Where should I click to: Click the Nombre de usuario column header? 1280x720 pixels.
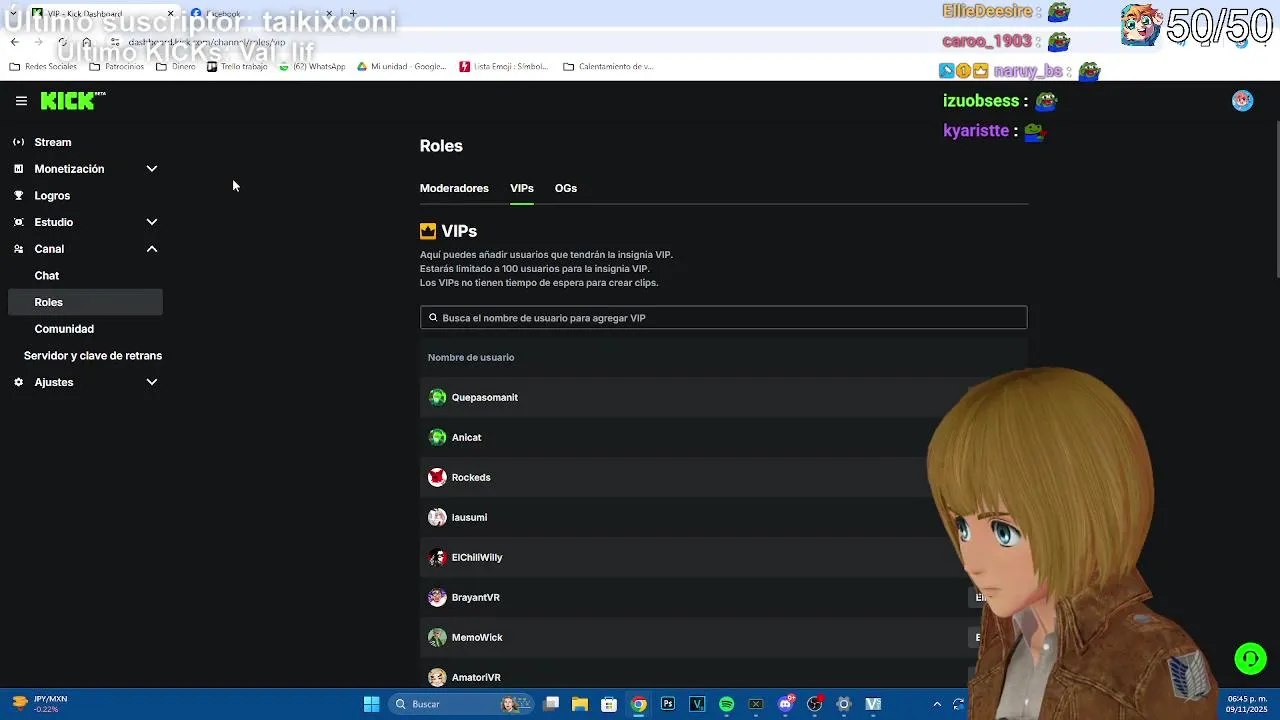pyautogui.click(x=471, y=357)
